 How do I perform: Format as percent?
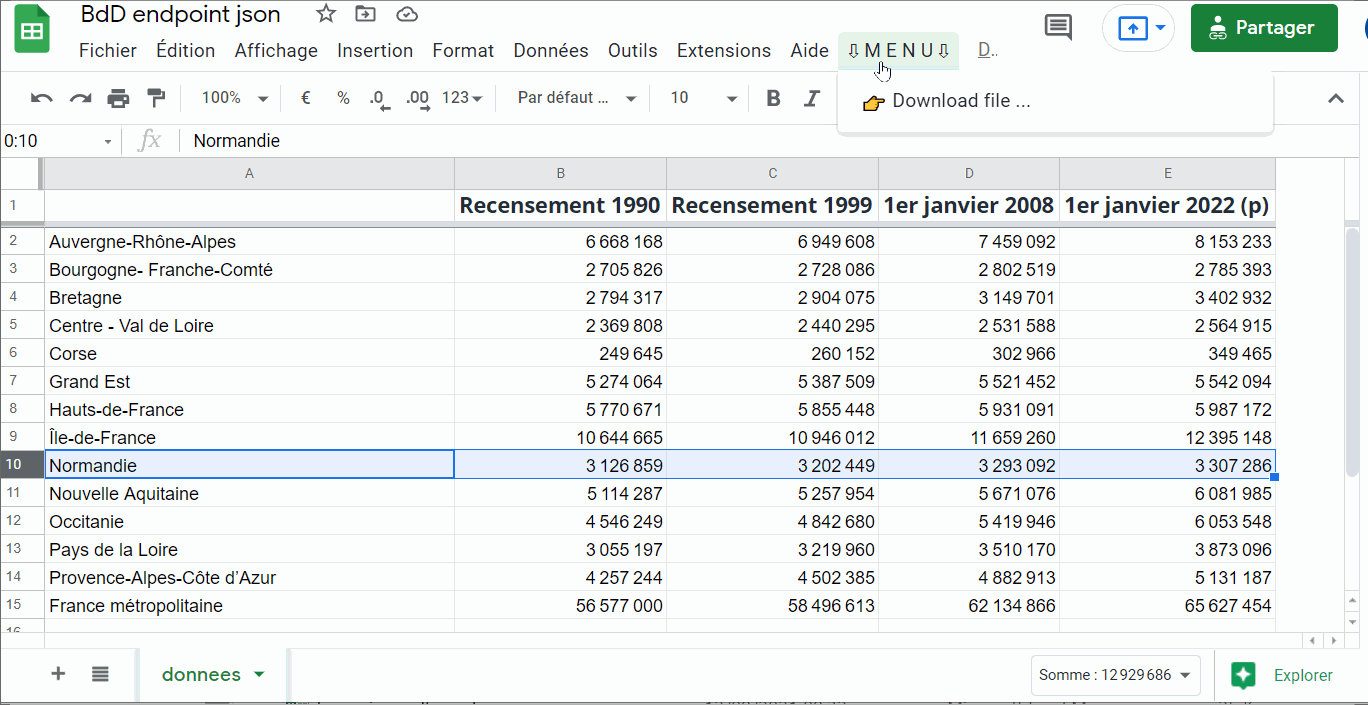[343, 98]
